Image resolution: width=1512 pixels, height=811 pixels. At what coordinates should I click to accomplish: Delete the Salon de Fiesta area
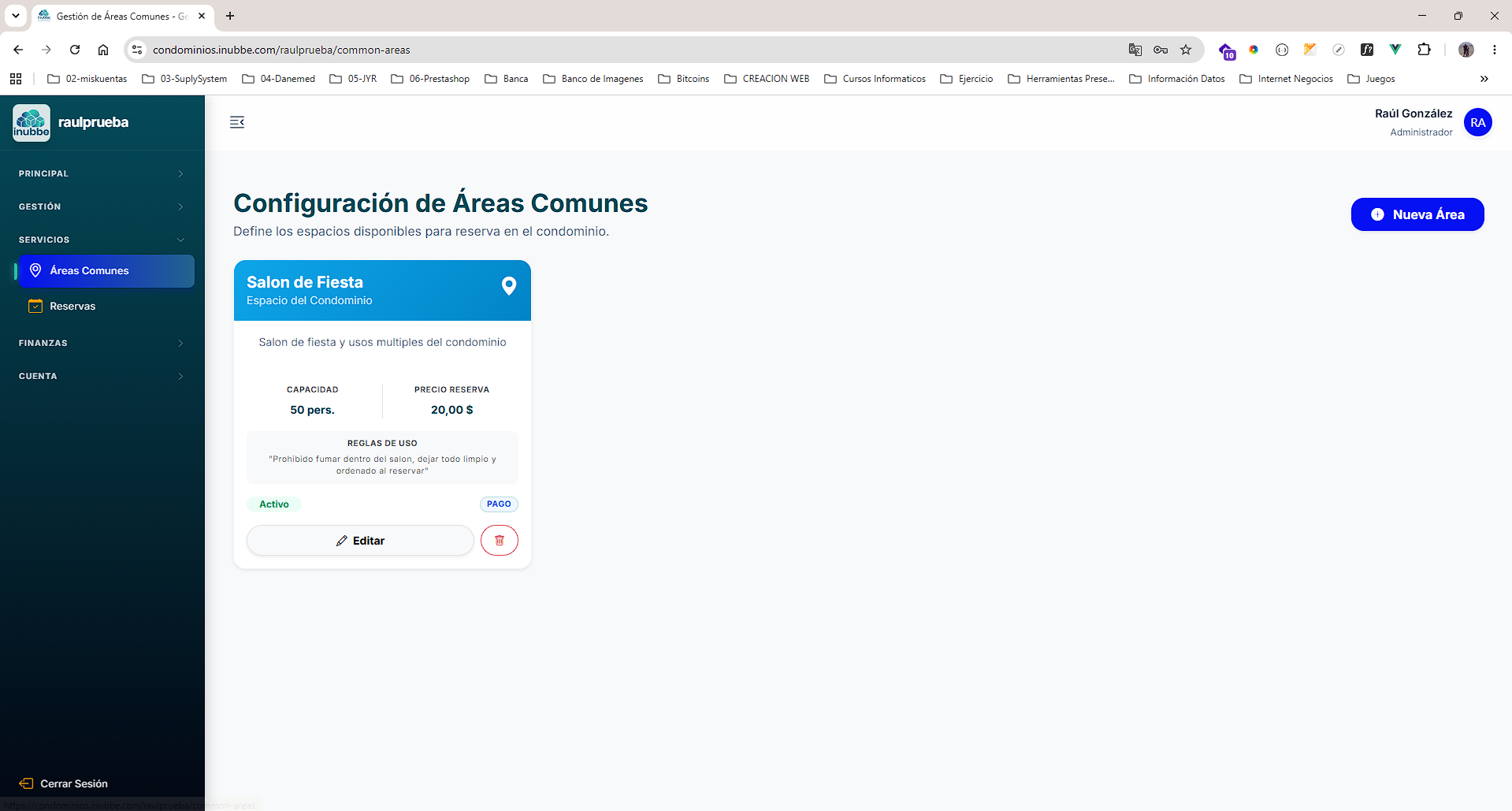500,541
